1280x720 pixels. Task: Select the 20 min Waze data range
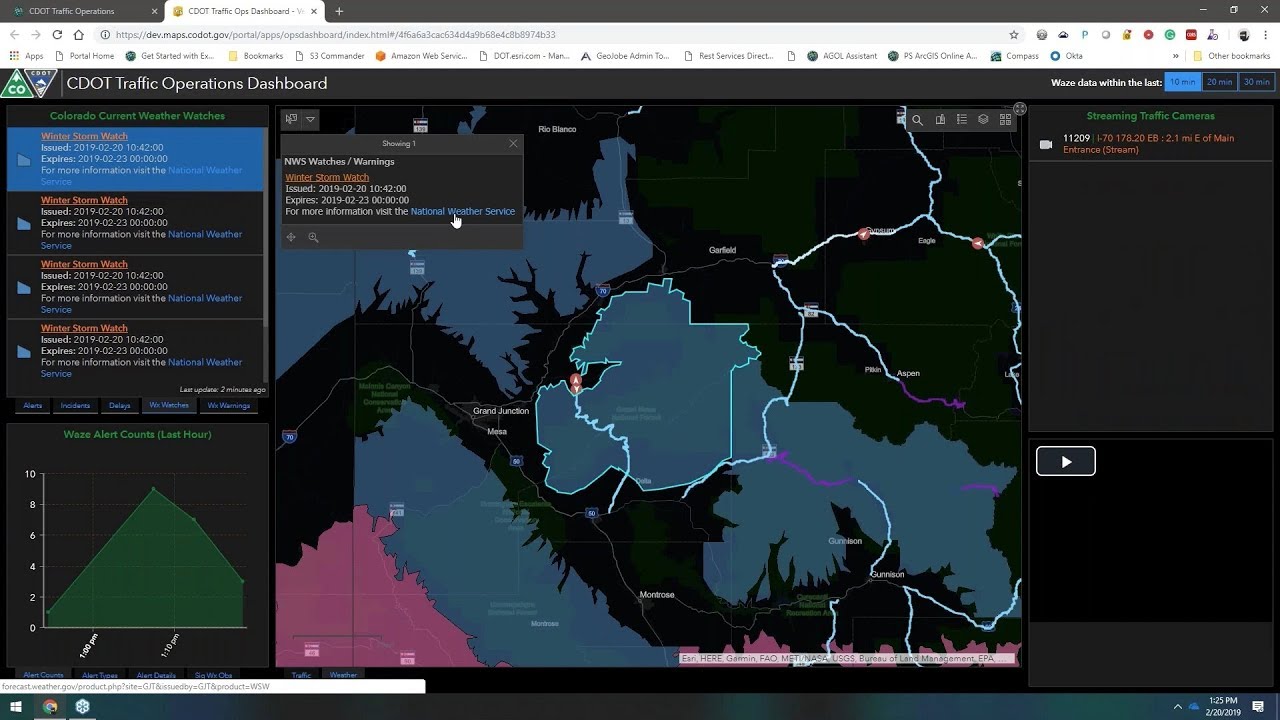1219,82
